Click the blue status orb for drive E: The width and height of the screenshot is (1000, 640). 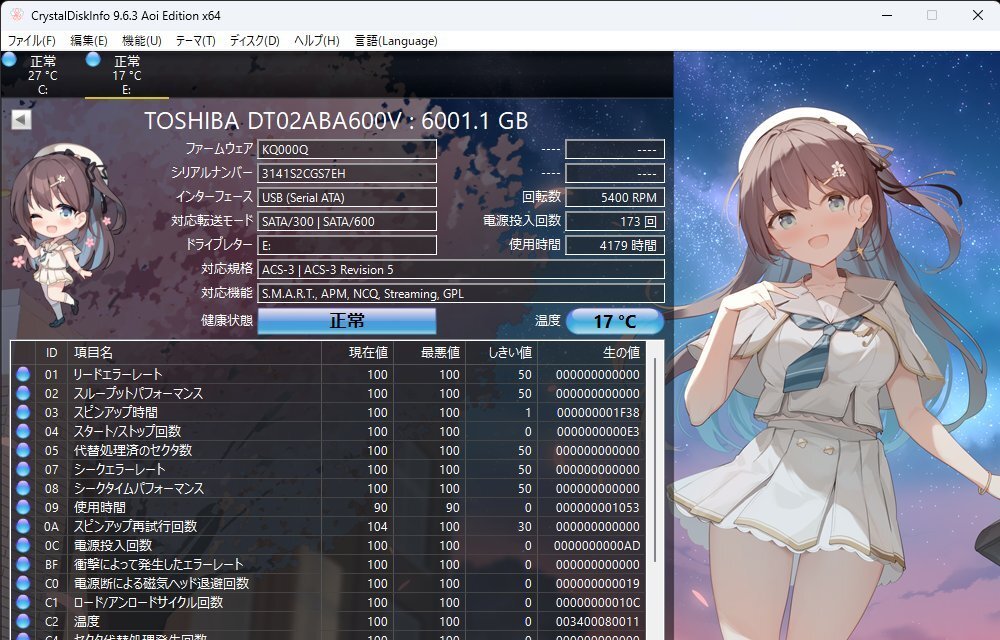93,60
